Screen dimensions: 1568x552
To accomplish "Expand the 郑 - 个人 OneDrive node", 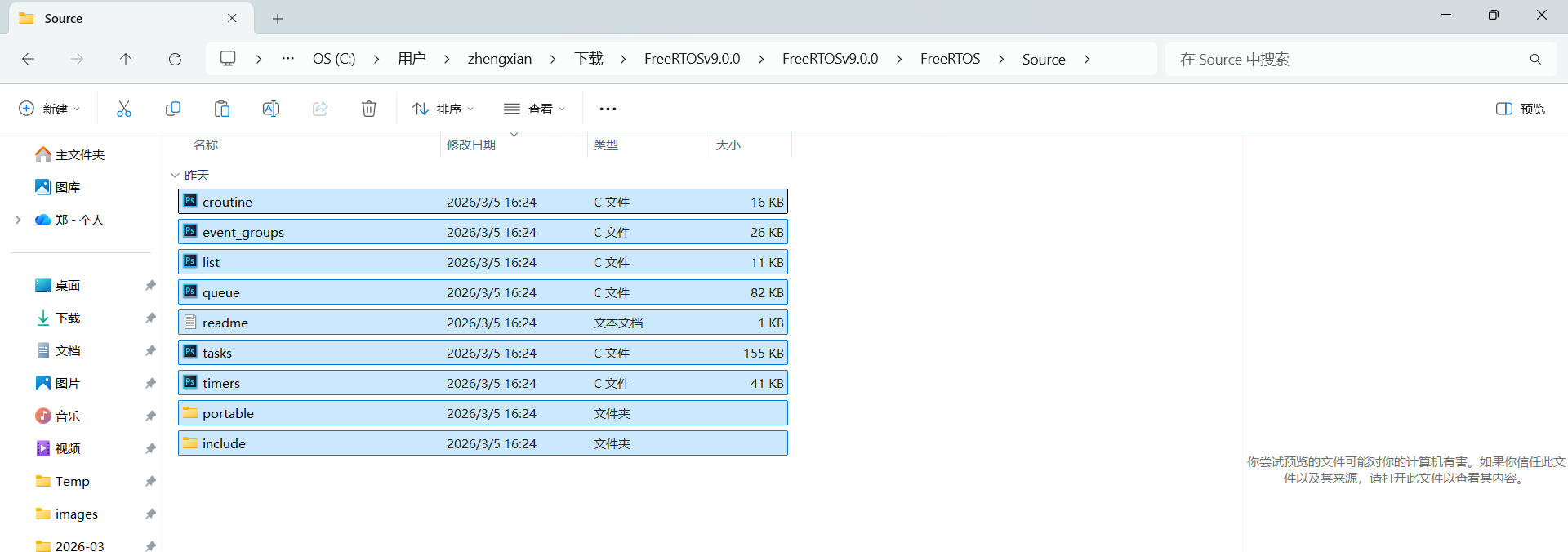I will pos(18,220).
